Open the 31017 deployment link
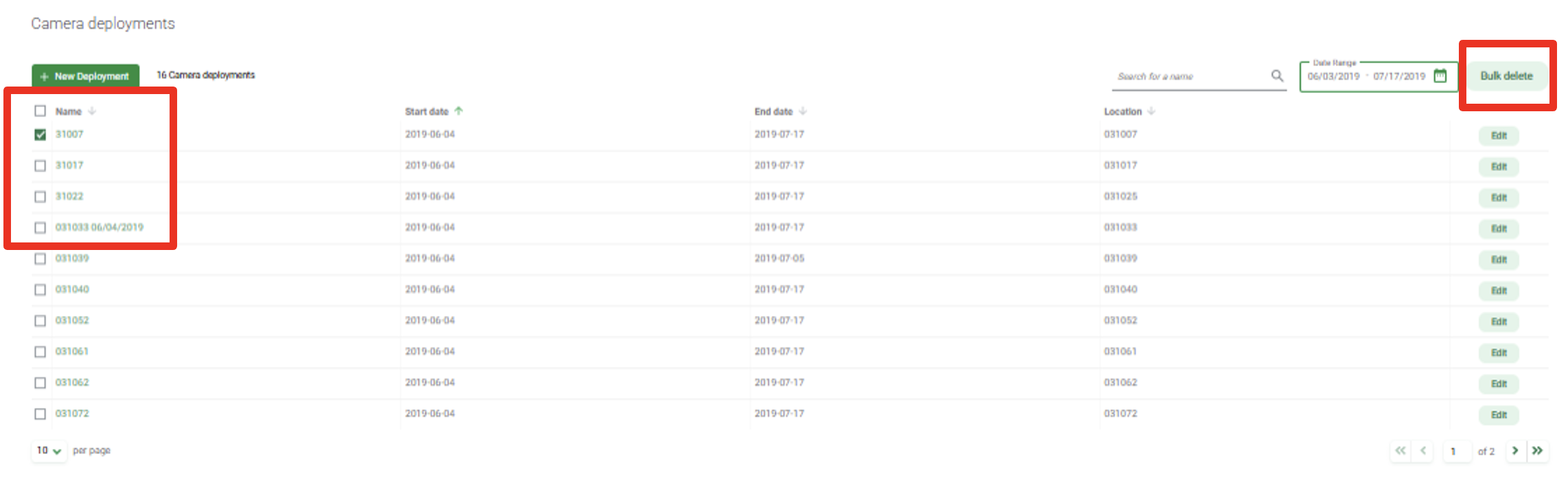 click(x=69, y=166)
